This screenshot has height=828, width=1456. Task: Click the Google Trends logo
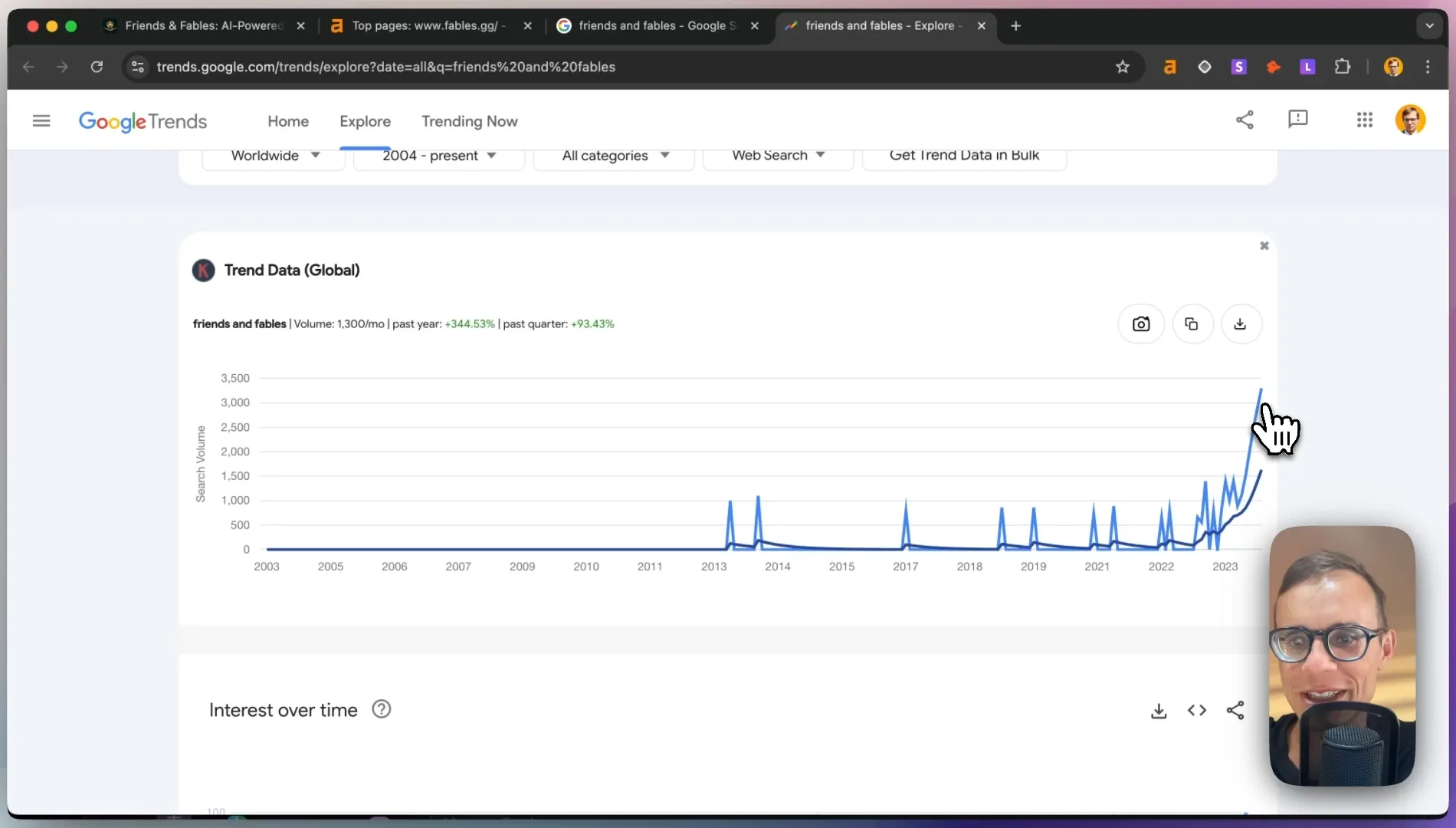(143, 121)
